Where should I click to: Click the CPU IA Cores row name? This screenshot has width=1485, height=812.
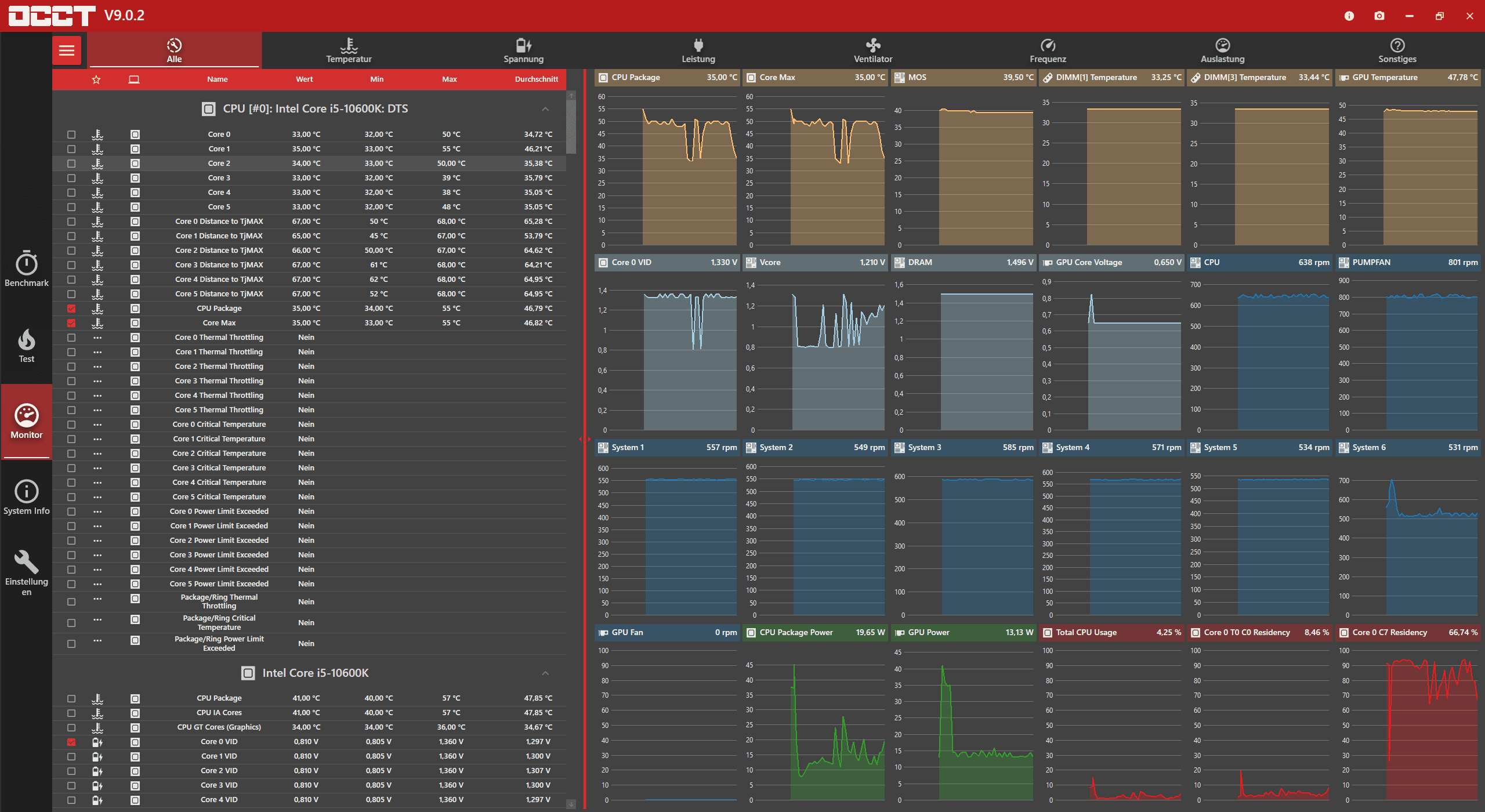pyautogui.click(x=219, y=713)
